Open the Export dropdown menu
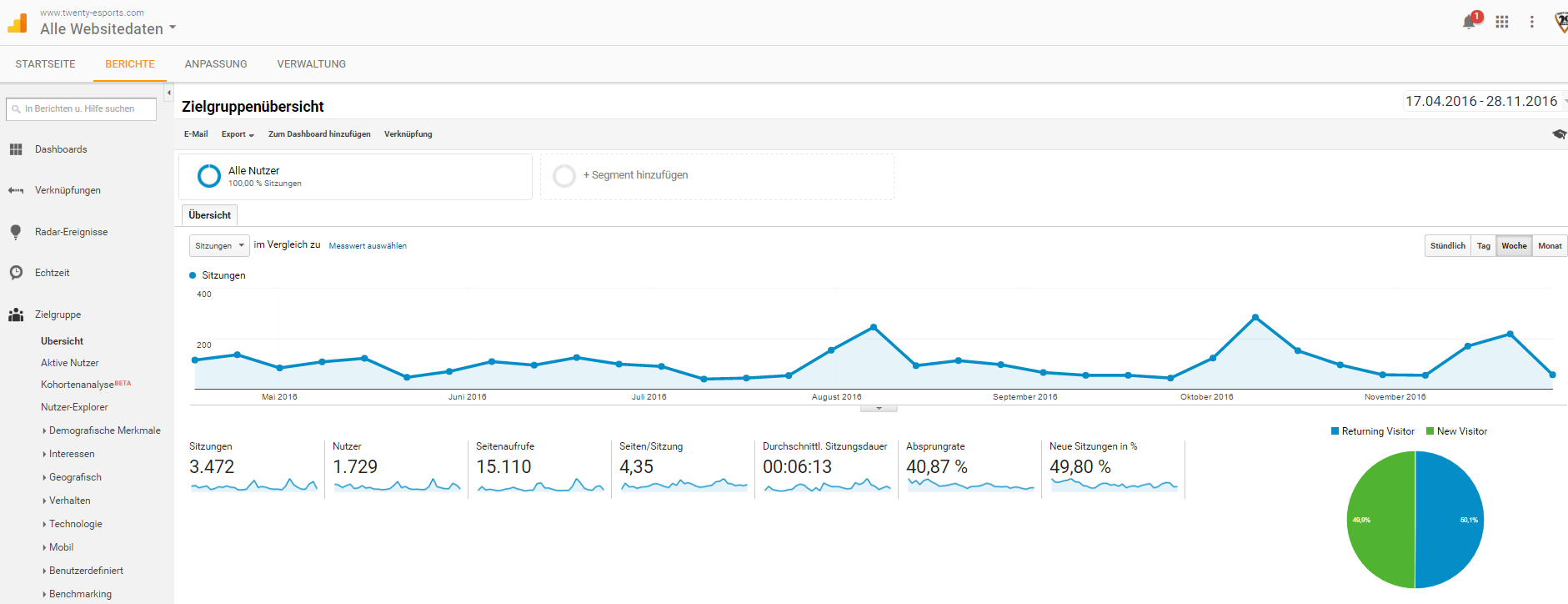This screenshot has width=1568, height=604. pos(238,134)
